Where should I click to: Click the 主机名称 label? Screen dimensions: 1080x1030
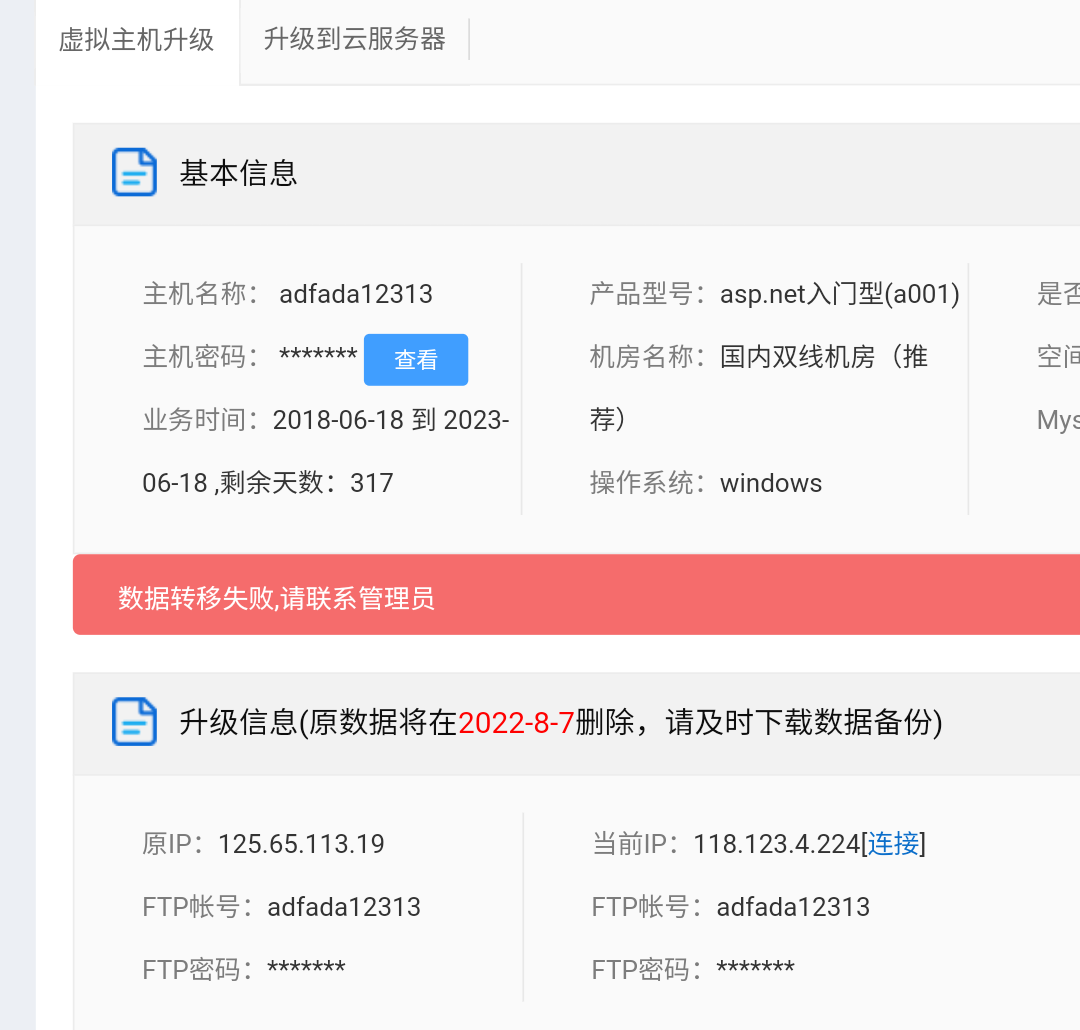(x=200, y=294)
